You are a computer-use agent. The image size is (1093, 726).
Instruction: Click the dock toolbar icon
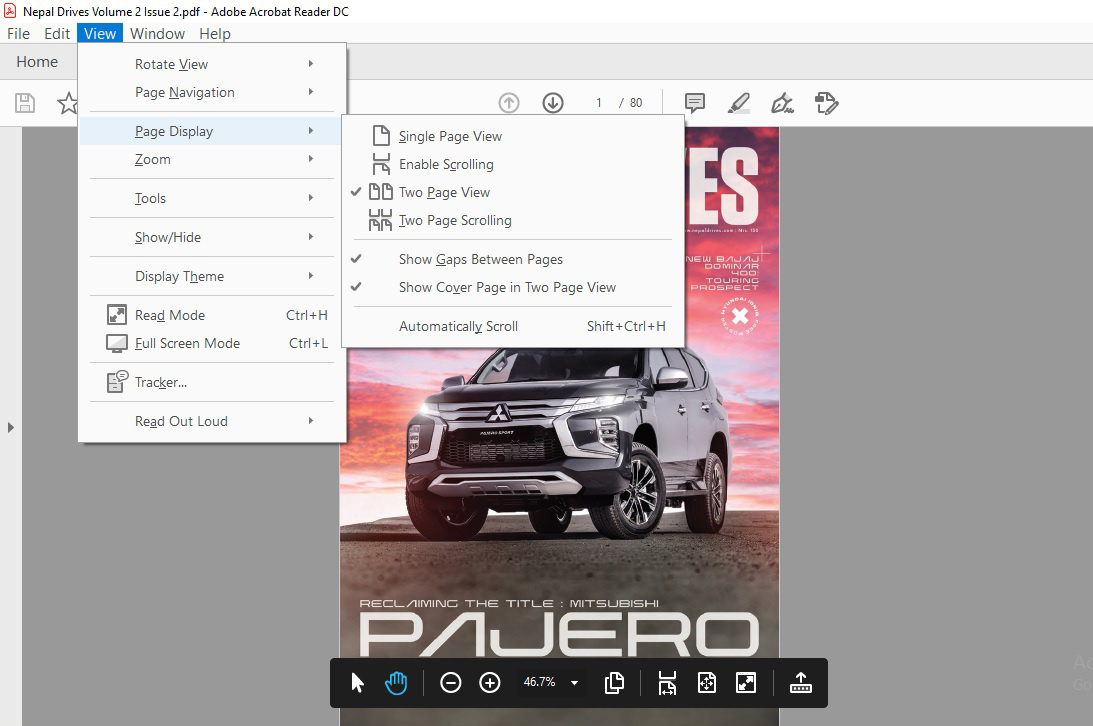coord(801,683)
